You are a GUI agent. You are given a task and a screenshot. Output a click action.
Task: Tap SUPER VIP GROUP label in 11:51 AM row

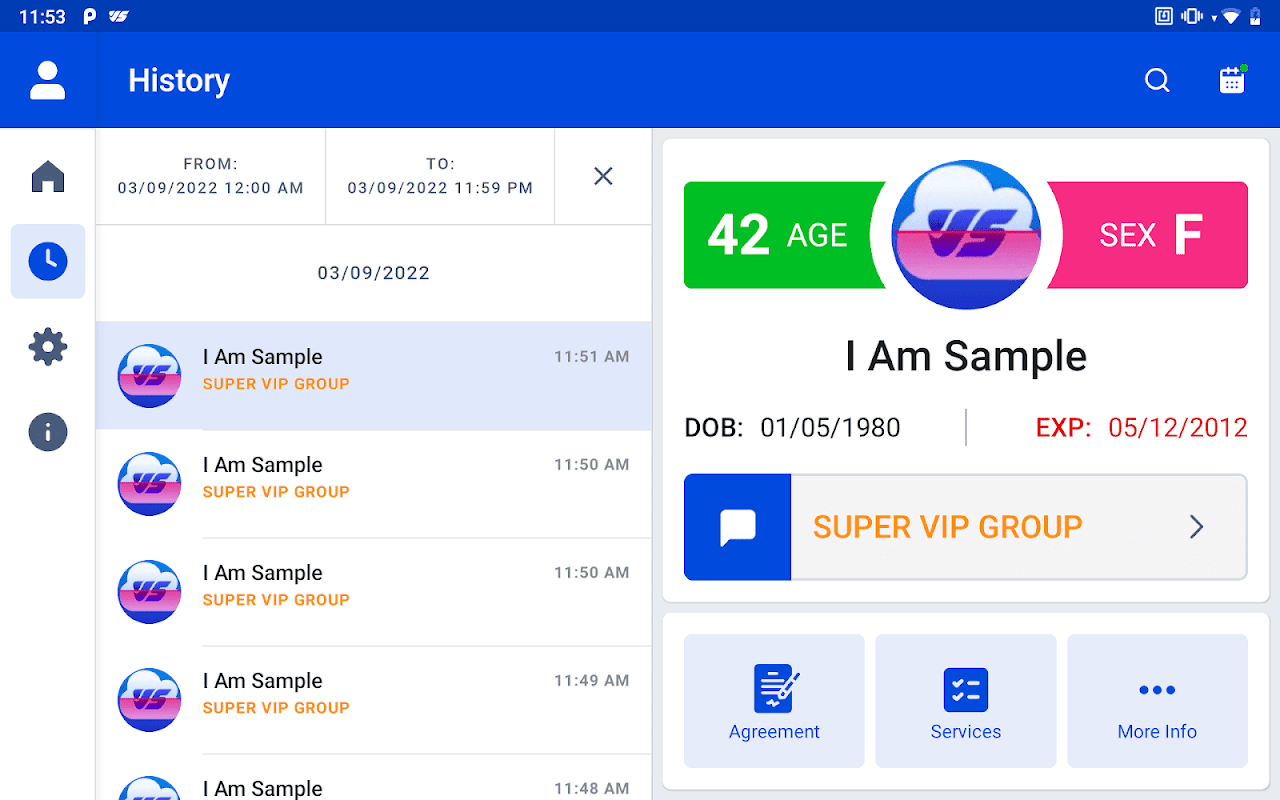pyautogui.click(x=276, y=384)
